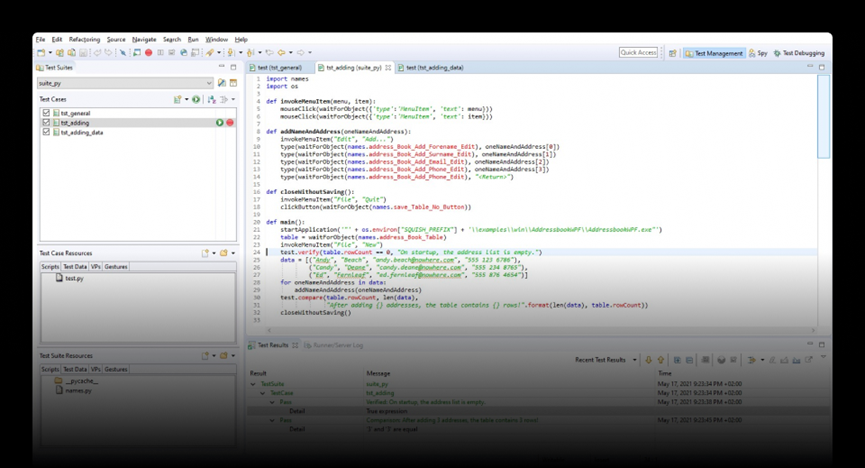
Task: Click the pencil search tool icon in toolbar
Action: pyautogui.click(x=210, y=53)
